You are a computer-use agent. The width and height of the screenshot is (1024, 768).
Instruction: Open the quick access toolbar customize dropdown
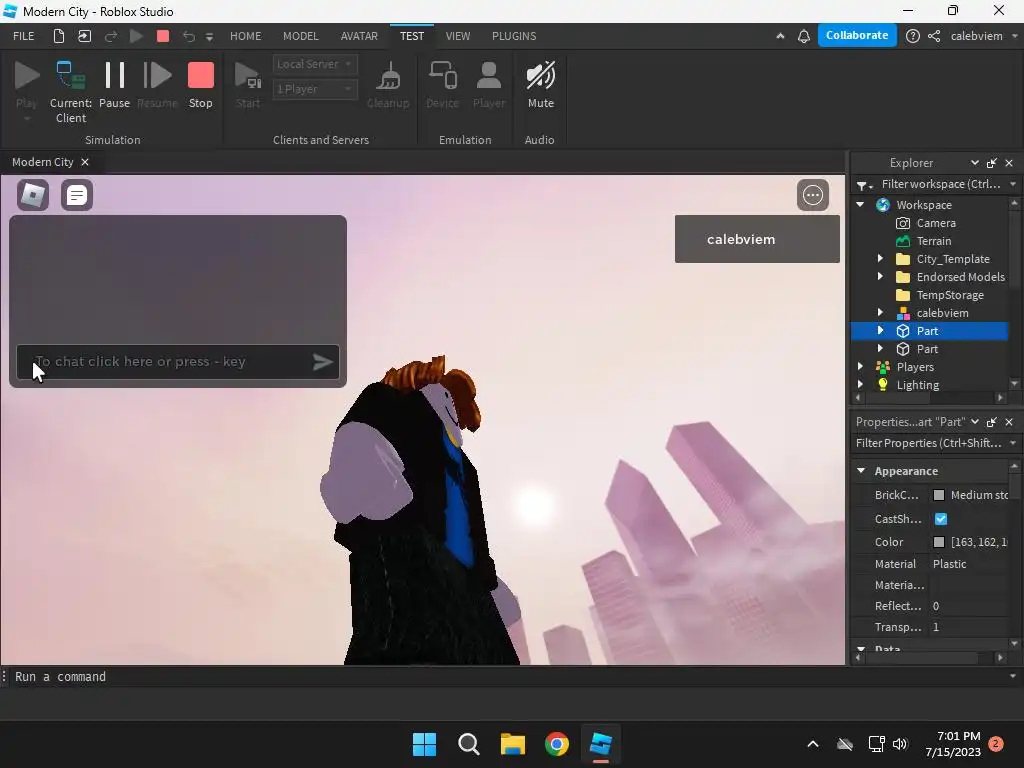click(210, 37)
